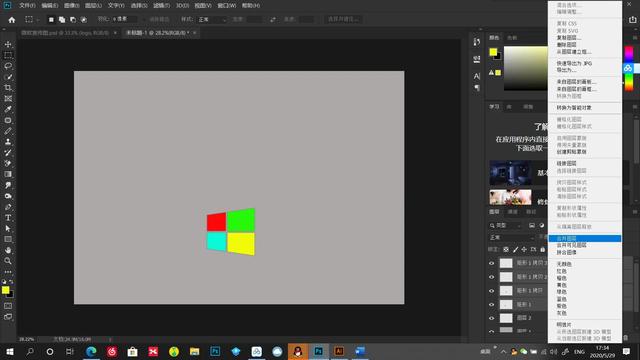Click the Share icon at top right

632,19
